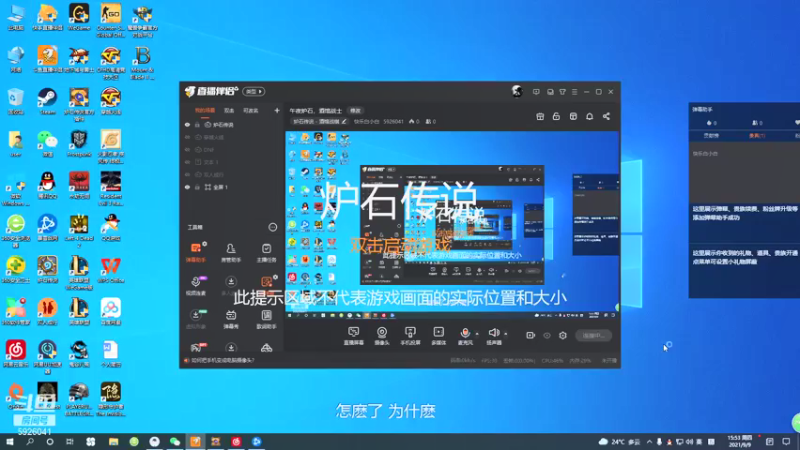Open the skin icon in the title bar
The image size is (800, 450).
point(562,92)
